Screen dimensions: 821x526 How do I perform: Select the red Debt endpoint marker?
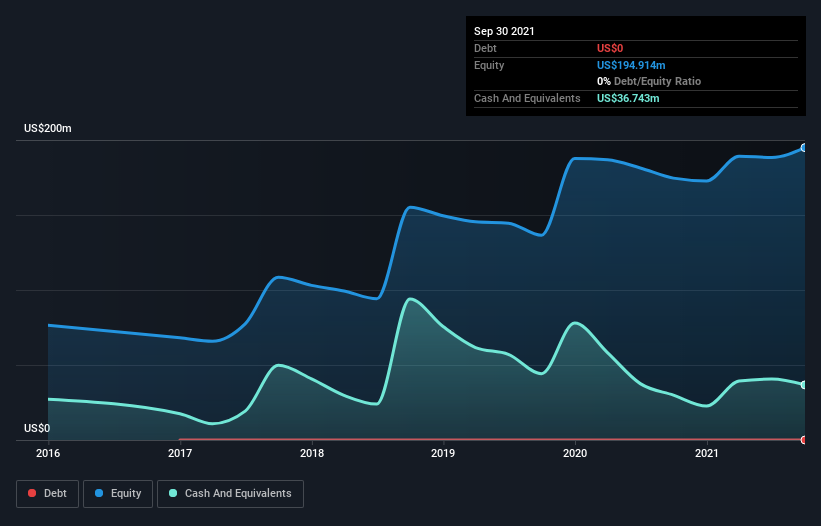pyautogui.click(x=804, y=440)
